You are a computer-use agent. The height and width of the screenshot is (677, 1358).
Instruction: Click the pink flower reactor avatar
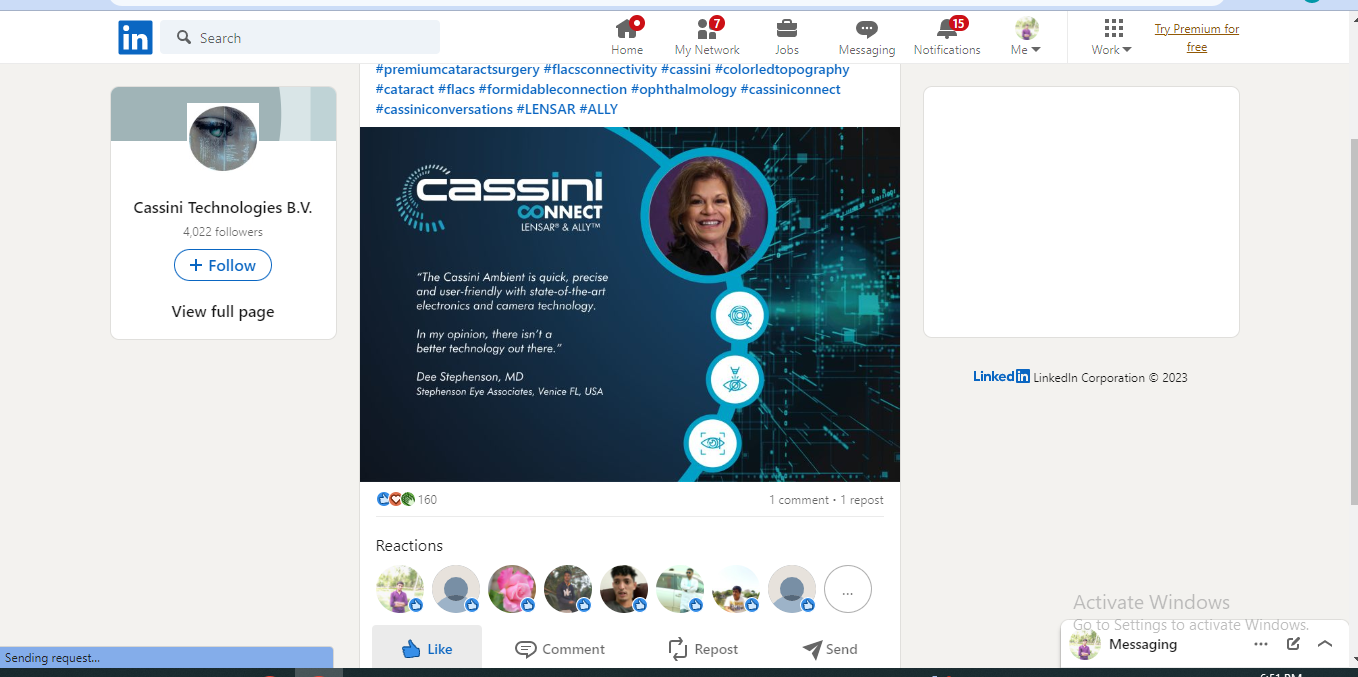(x=512, y=589)
